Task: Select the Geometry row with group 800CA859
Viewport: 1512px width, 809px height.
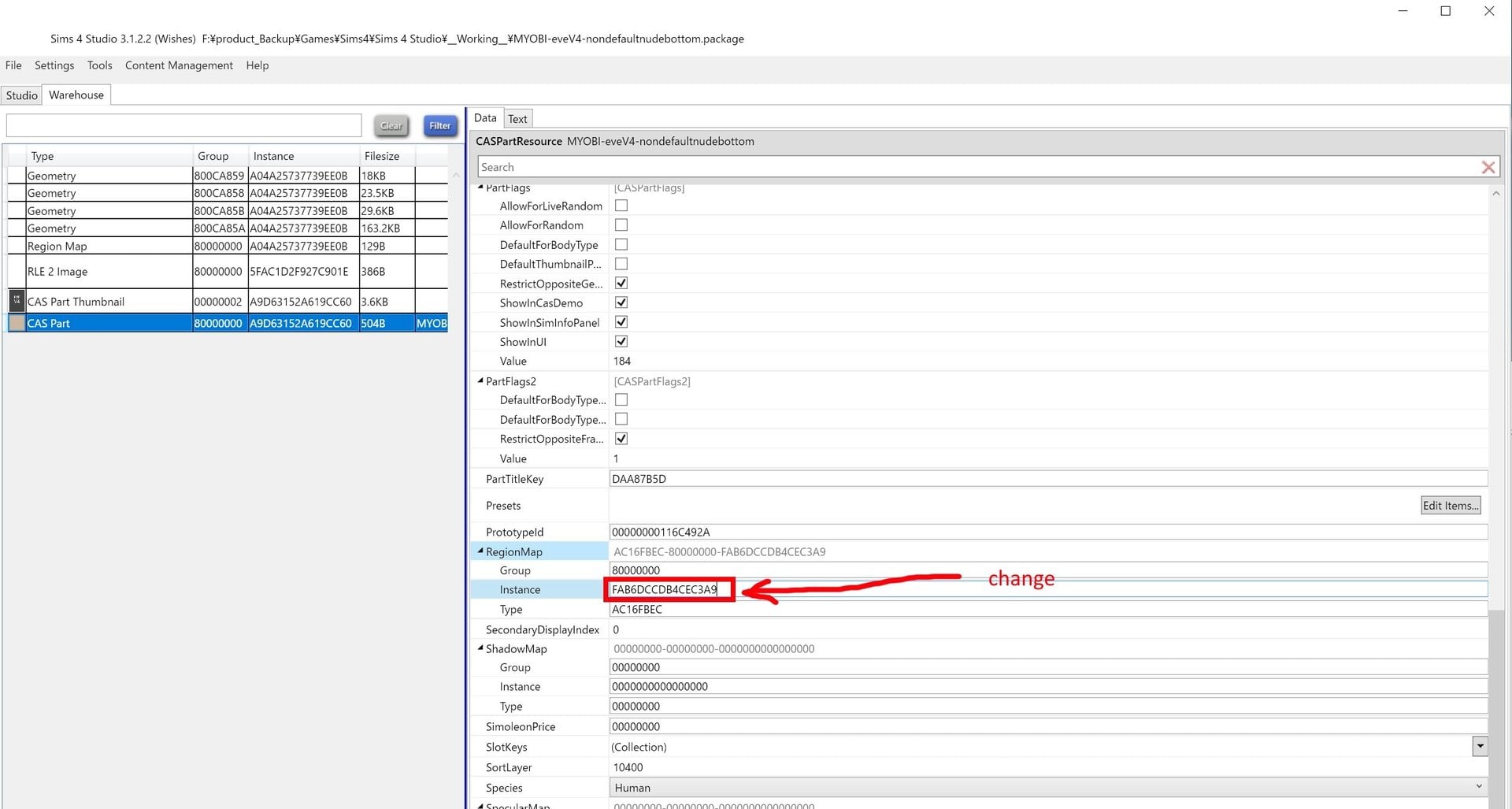Action: tap(228, 176)
